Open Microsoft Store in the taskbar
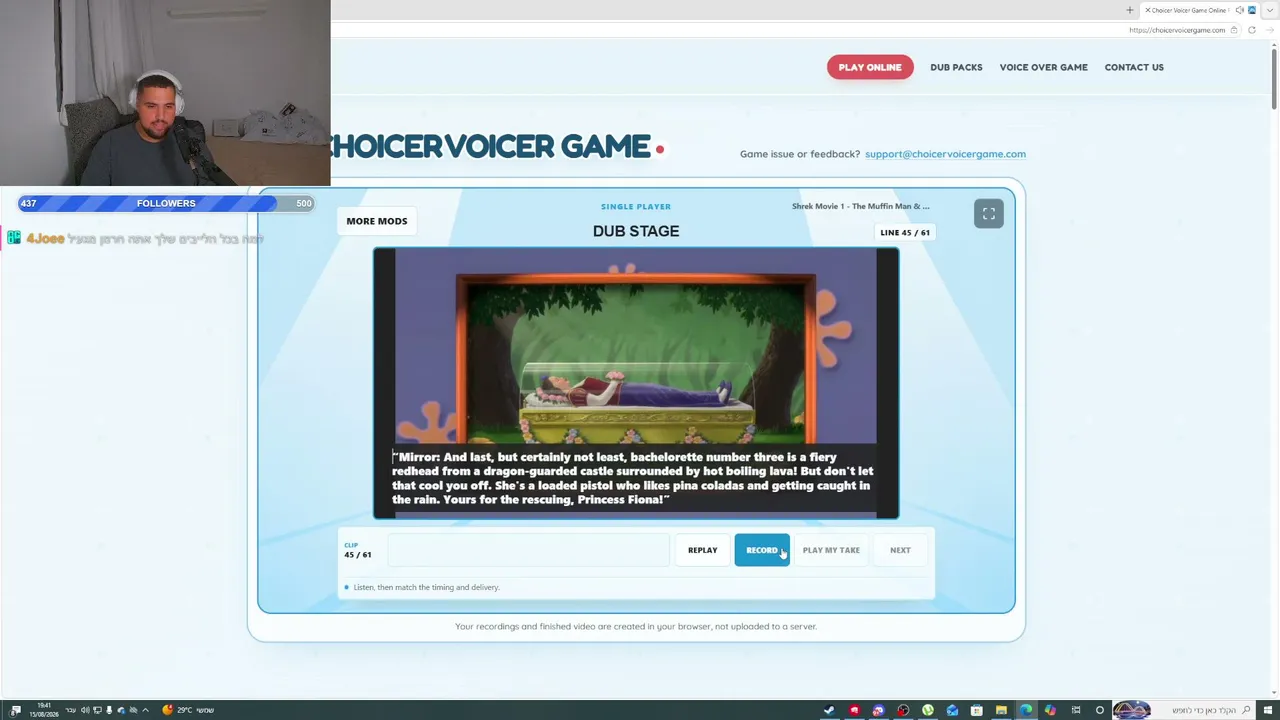The height and width of the screenshot is (720, 1280). point(977,710)
